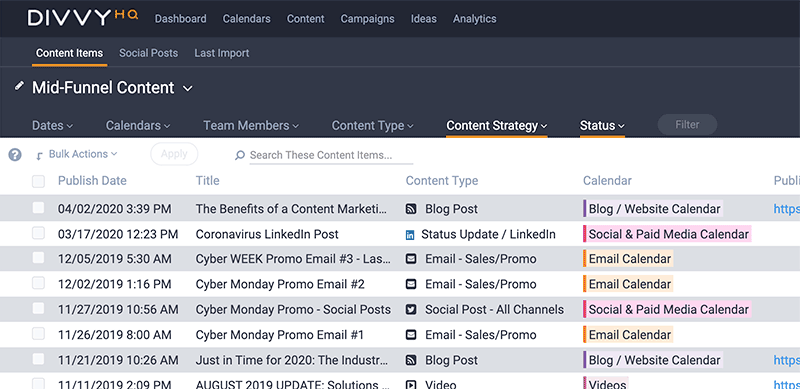800x389 pixels.
Task: Click the video play icon in AUGUST 2019 UPDATE row
Action: tap(411, 384)
